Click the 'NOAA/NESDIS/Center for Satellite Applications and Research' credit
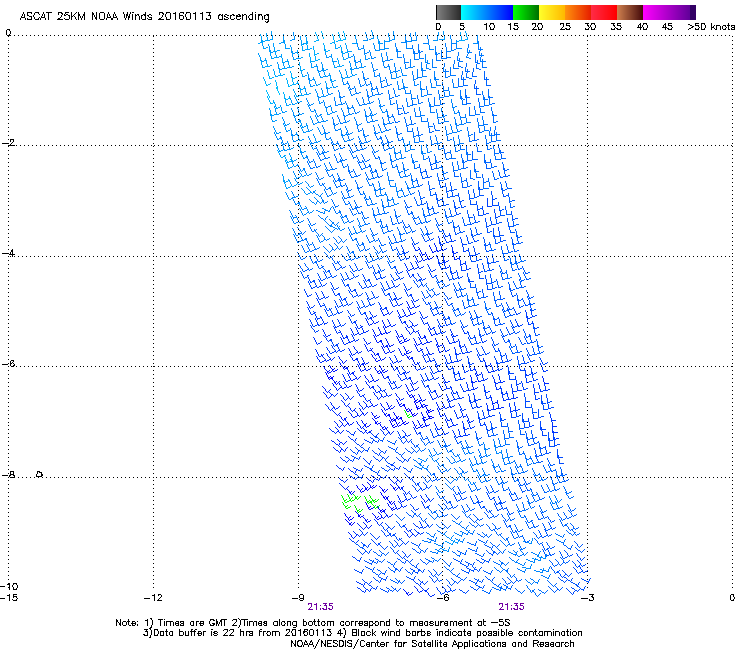This screenshot has width=740, height=650. pyautogui.click(x=432, y=644)
